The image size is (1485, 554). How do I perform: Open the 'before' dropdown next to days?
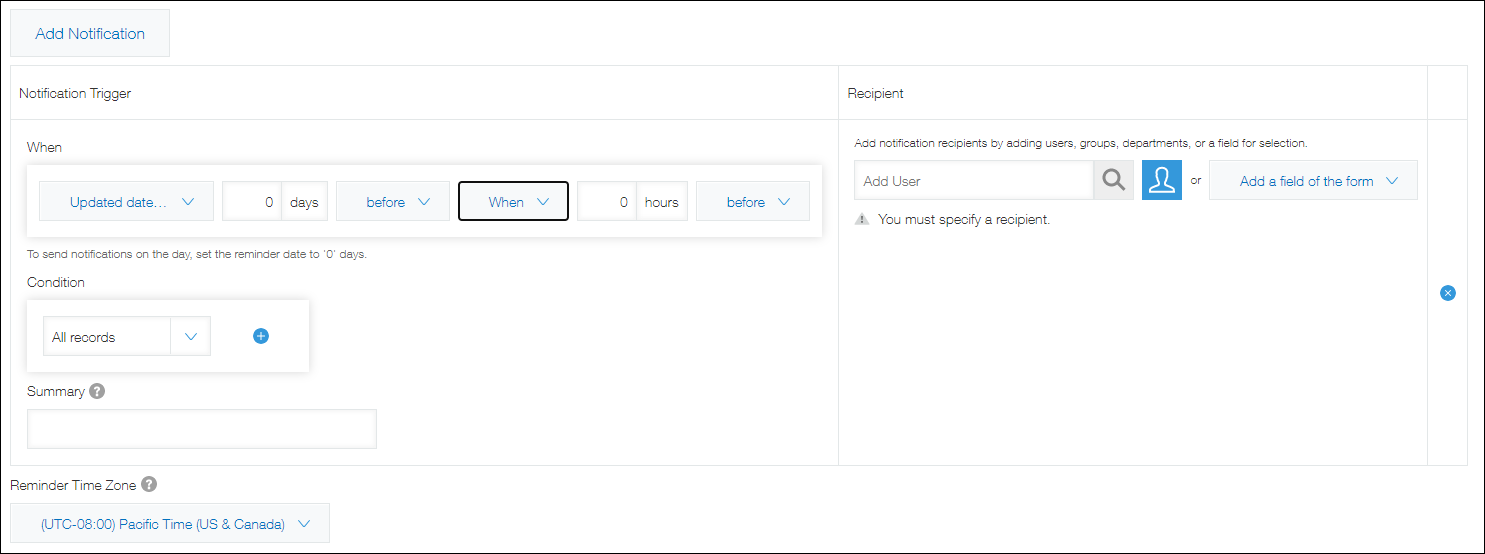391,202
